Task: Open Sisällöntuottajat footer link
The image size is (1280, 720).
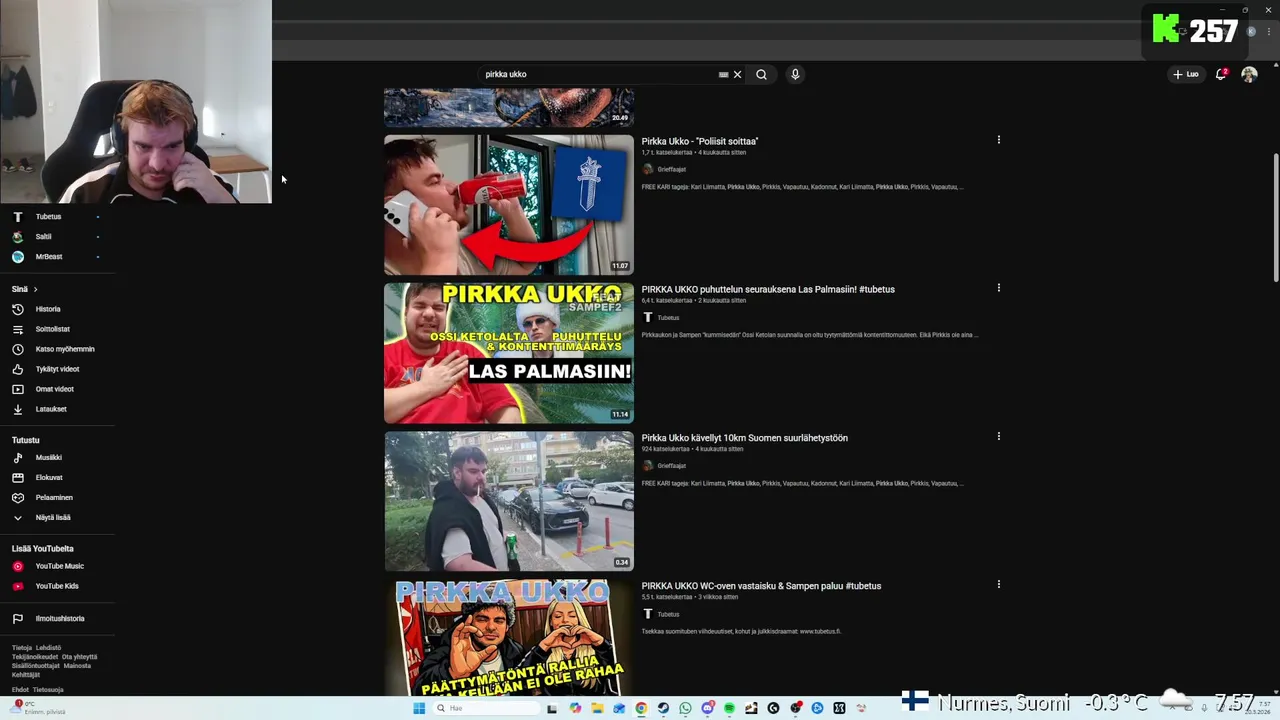Action: click(x=36, y=666)
